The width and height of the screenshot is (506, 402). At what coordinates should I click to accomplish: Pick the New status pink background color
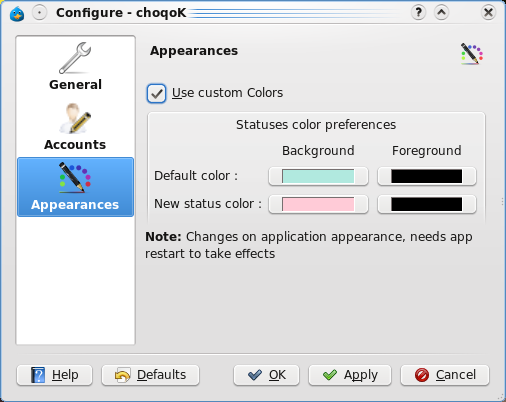pyautogui.click(x=318, y=204)
